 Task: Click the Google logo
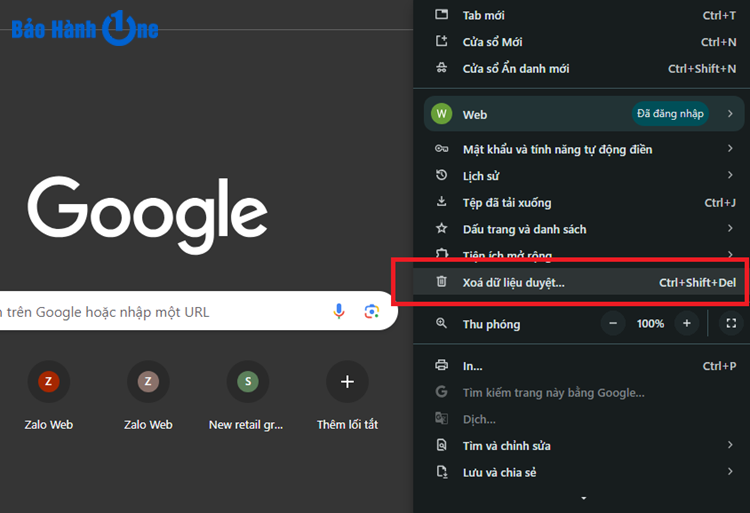pyautogui.click(x=147, y=215)
